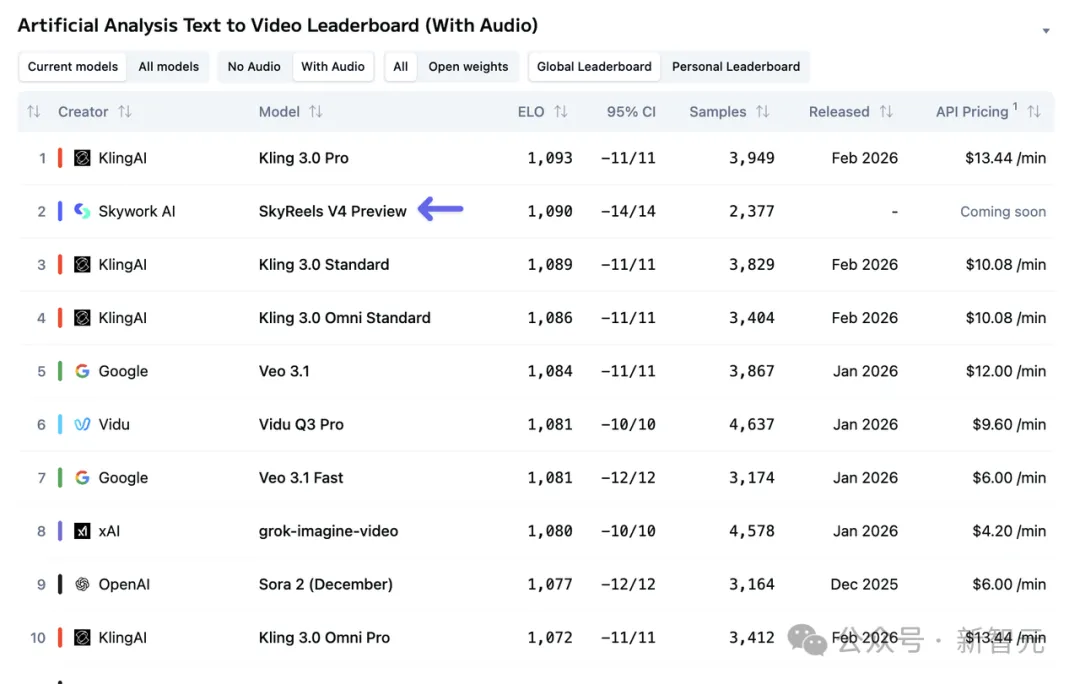The image size is (1080, 684).
Task: Sort by the API Pricing column arrows
Action: coord(1034,112)
